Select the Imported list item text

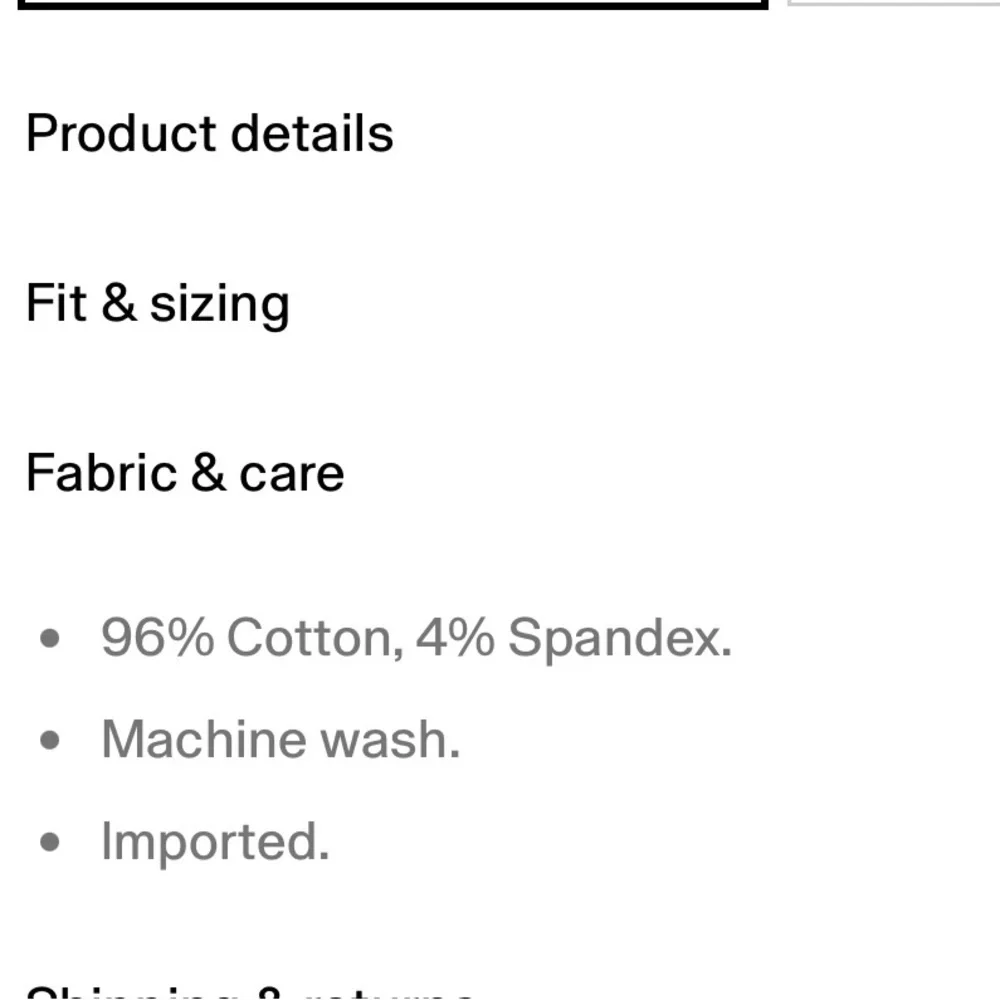(x=216, y=842)
